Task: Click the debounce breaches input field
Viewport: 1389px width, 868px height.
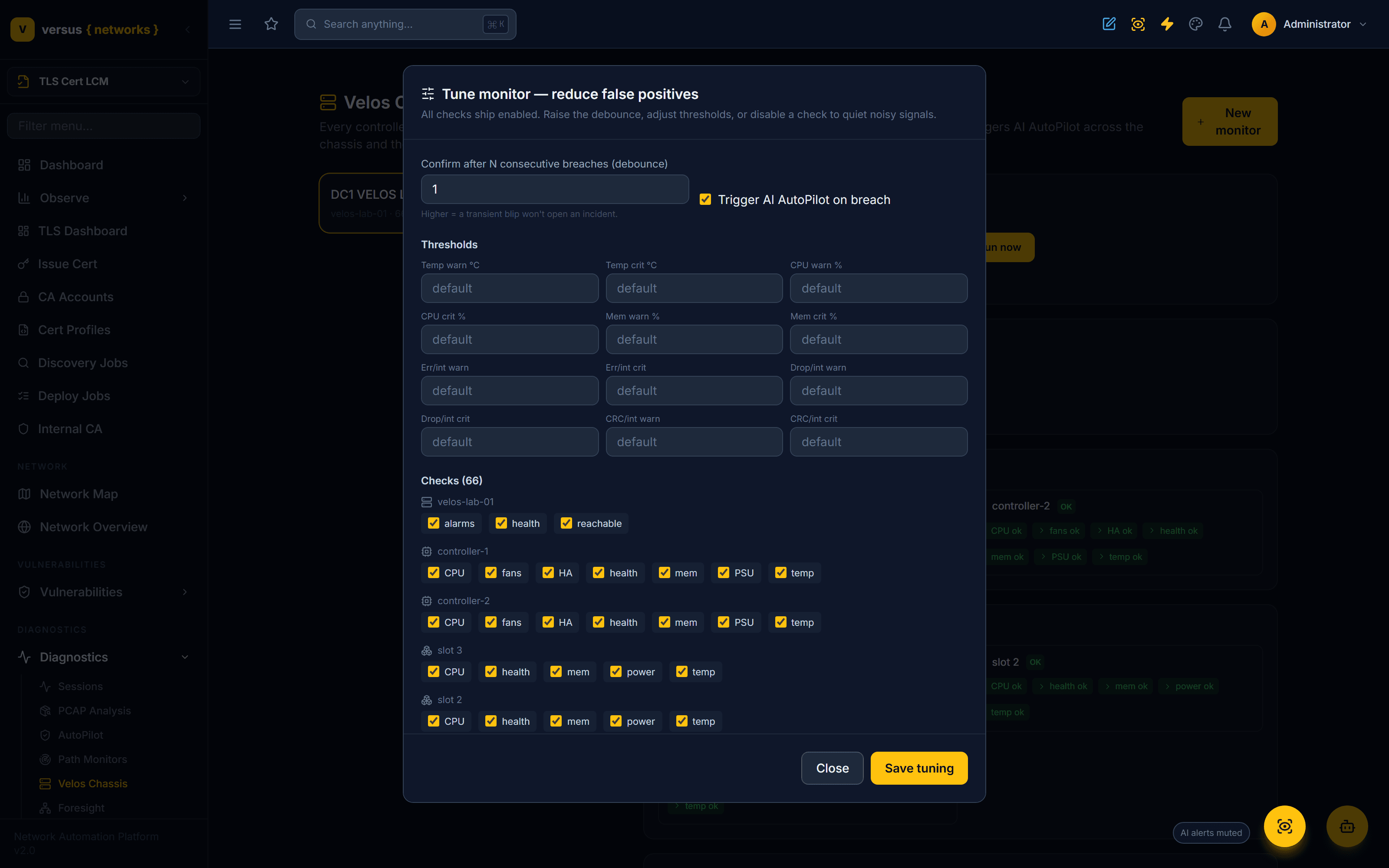Action: click(554, 189)
